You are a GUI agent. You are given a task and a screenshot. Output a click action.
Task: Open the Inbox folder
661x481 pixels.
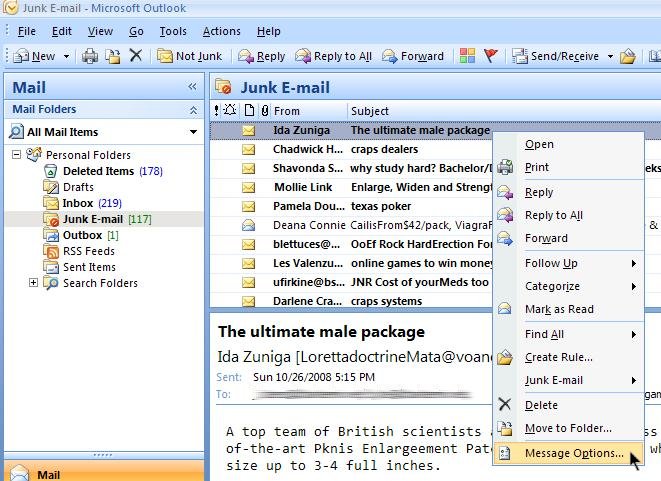[82, 203]
